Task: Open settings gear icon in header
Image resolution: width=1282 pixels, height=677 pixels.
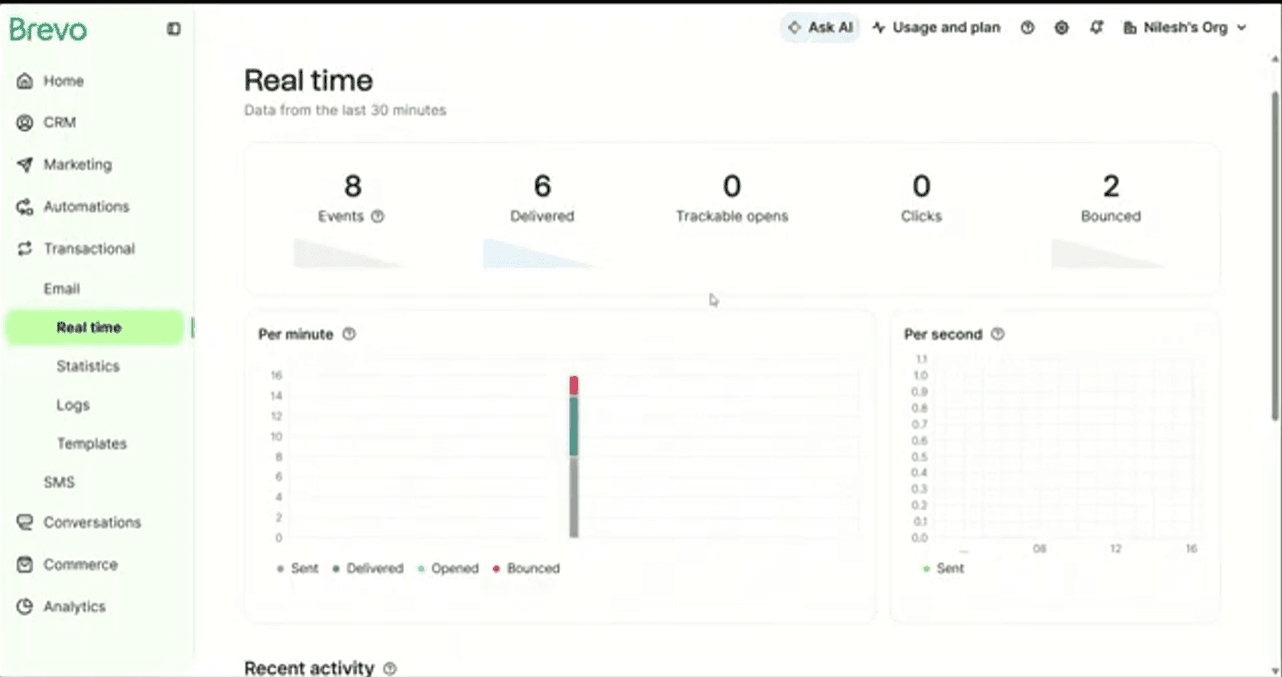Action: pos(1062,28)
